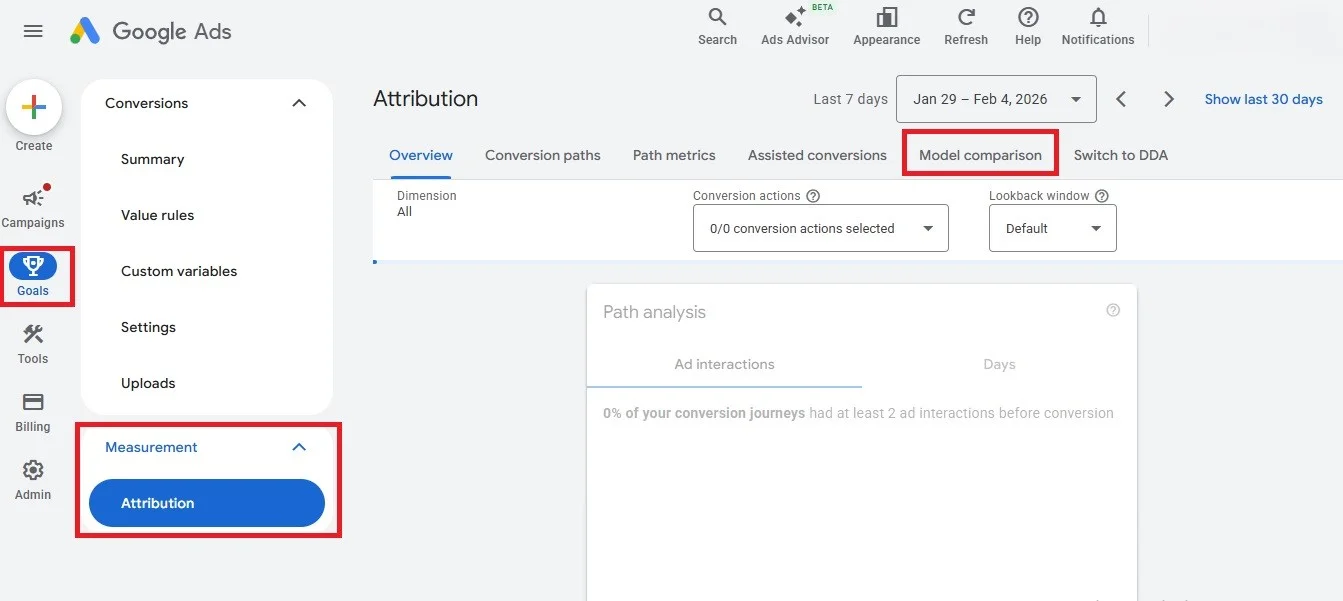The width and height of the screenshot is (1343, 601).
Task: Click the Show last 30 days link
Action: pyautogui.click(x=1263, y=99)
